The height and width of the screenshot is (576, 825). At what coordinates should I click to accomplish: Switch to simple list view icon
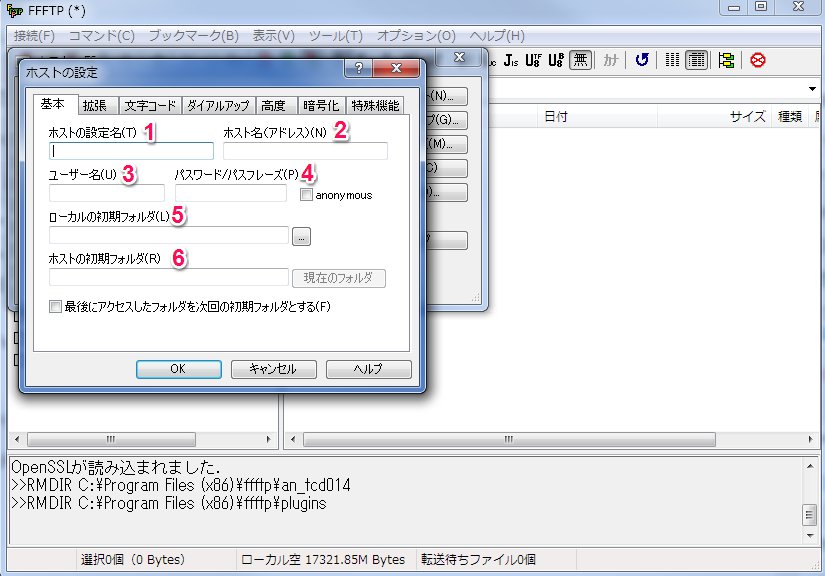tap(672, 60)
